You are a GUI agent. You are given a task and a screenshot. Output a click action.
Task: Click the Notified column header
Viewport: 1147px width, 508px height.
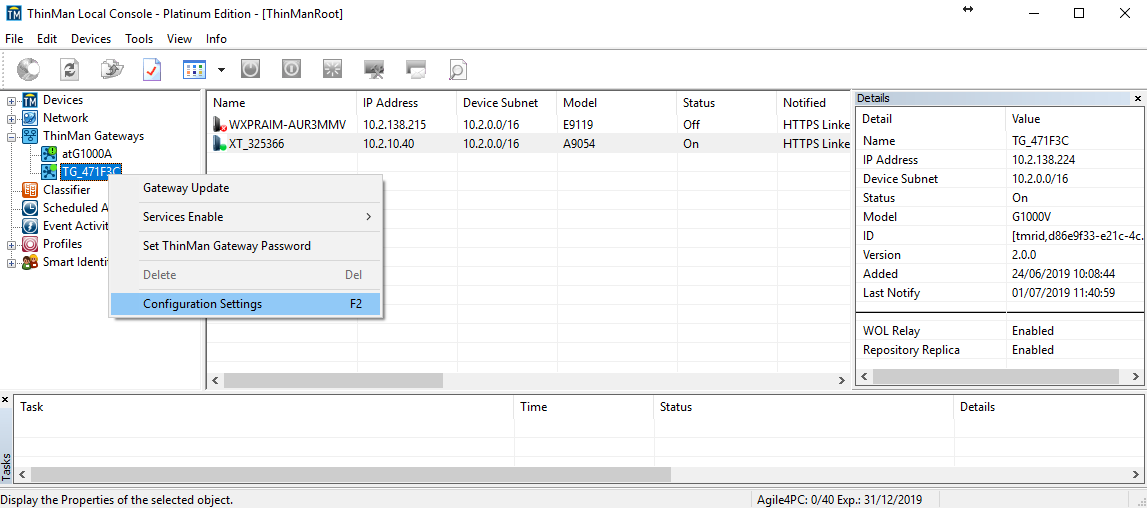[814, 103]
